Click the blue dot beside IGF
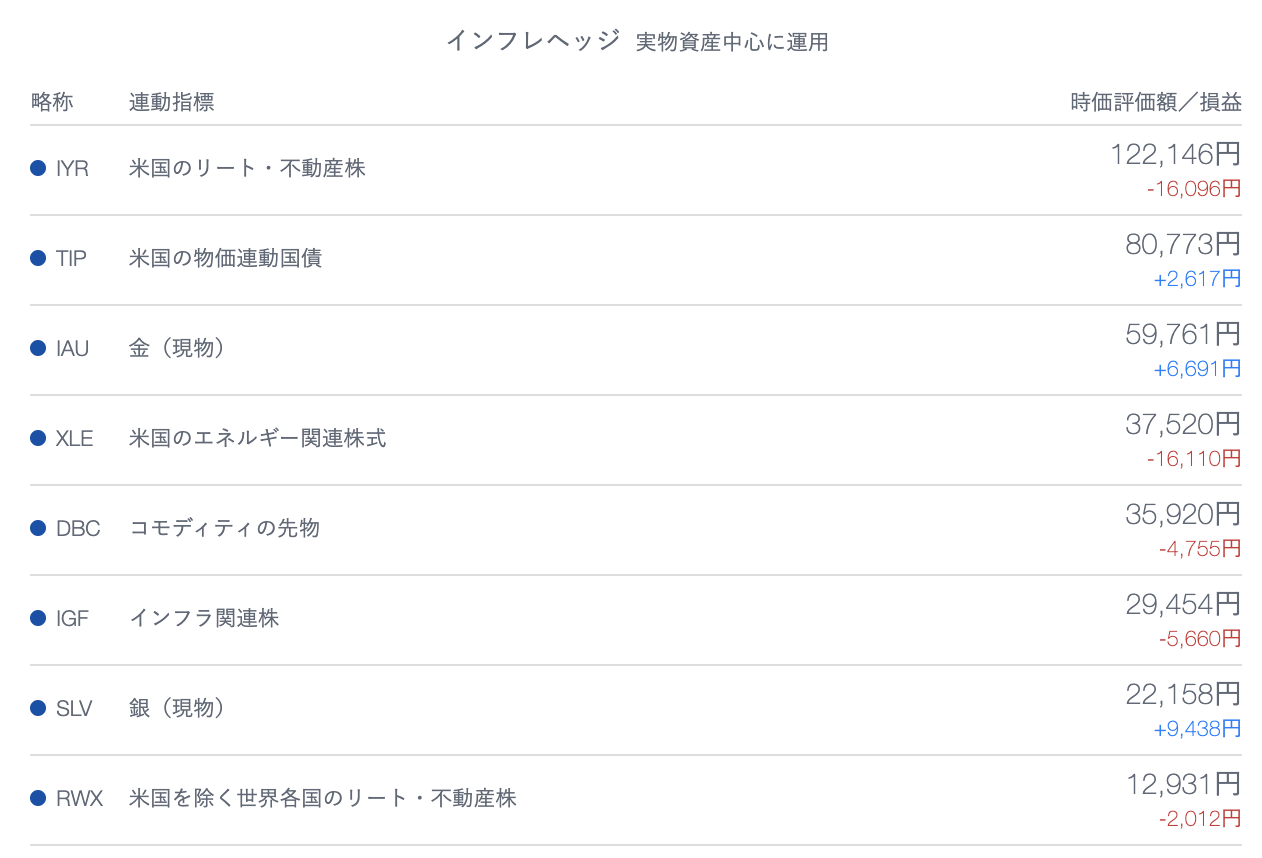 [38, 618]
